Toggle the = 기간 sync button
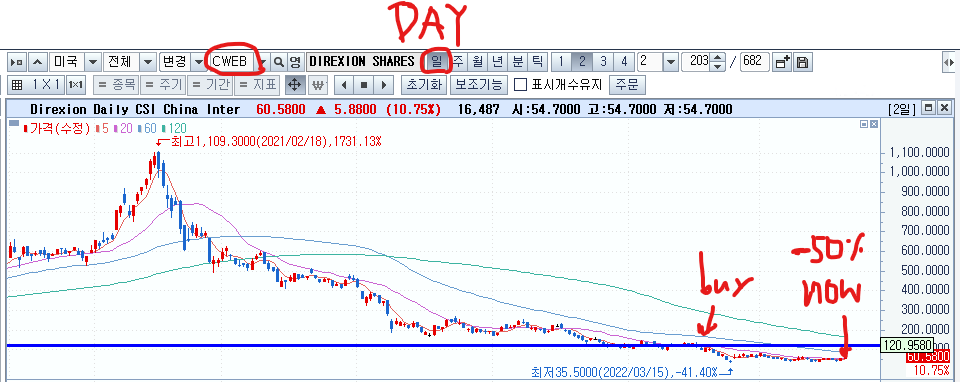The height and width of the screenshot is (382, 960). [x=211, y=84]
